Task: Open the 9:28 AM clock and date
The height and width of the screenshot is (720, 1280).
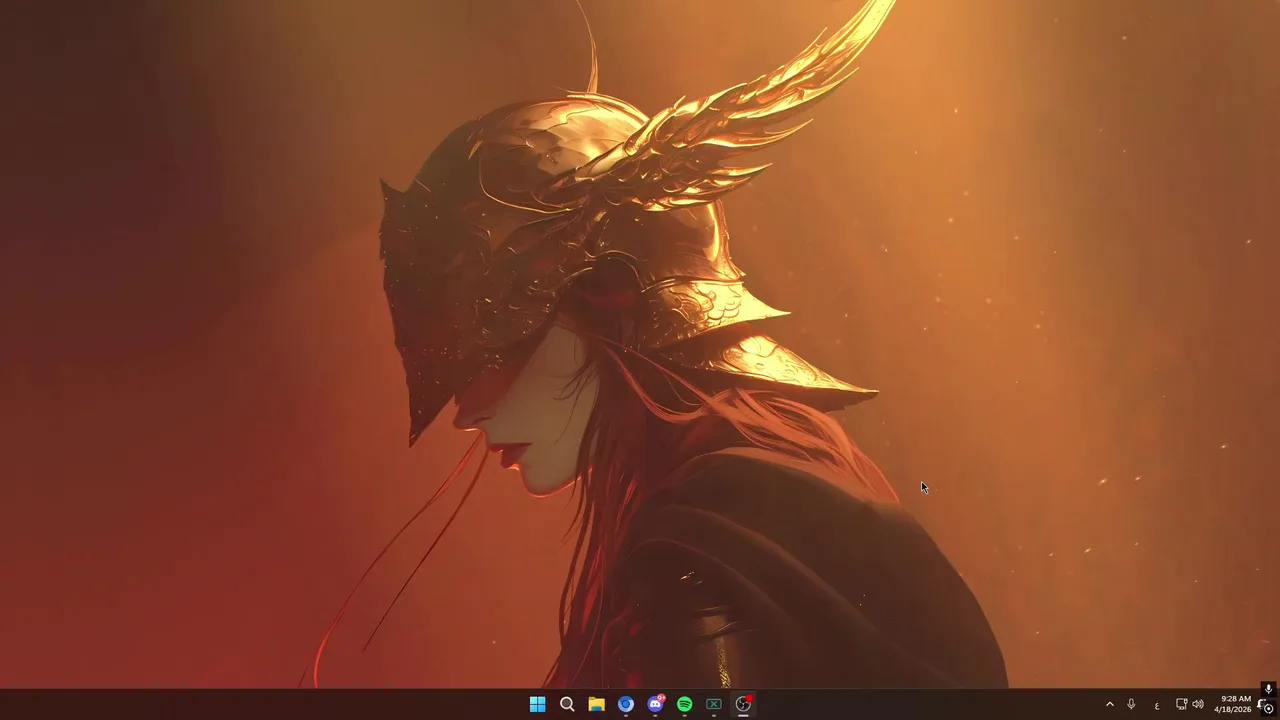Action: 1233,704
